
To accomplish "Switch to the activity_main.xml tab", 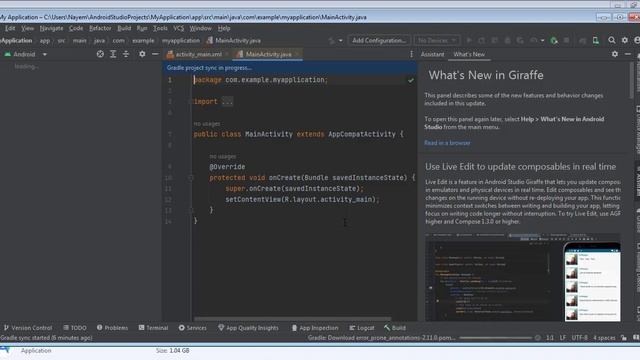I will coord(198,54).
